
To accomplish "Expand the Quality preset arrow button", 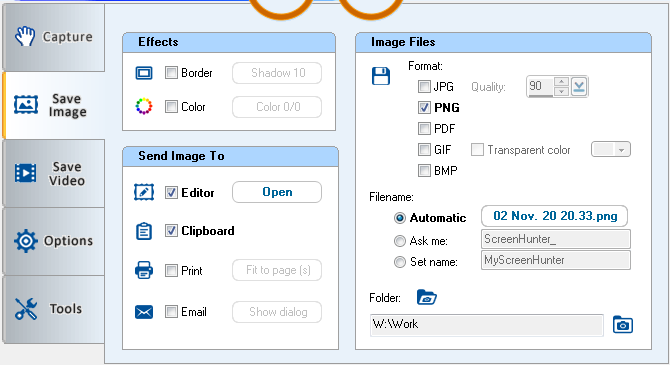I will tap(579, 87).
